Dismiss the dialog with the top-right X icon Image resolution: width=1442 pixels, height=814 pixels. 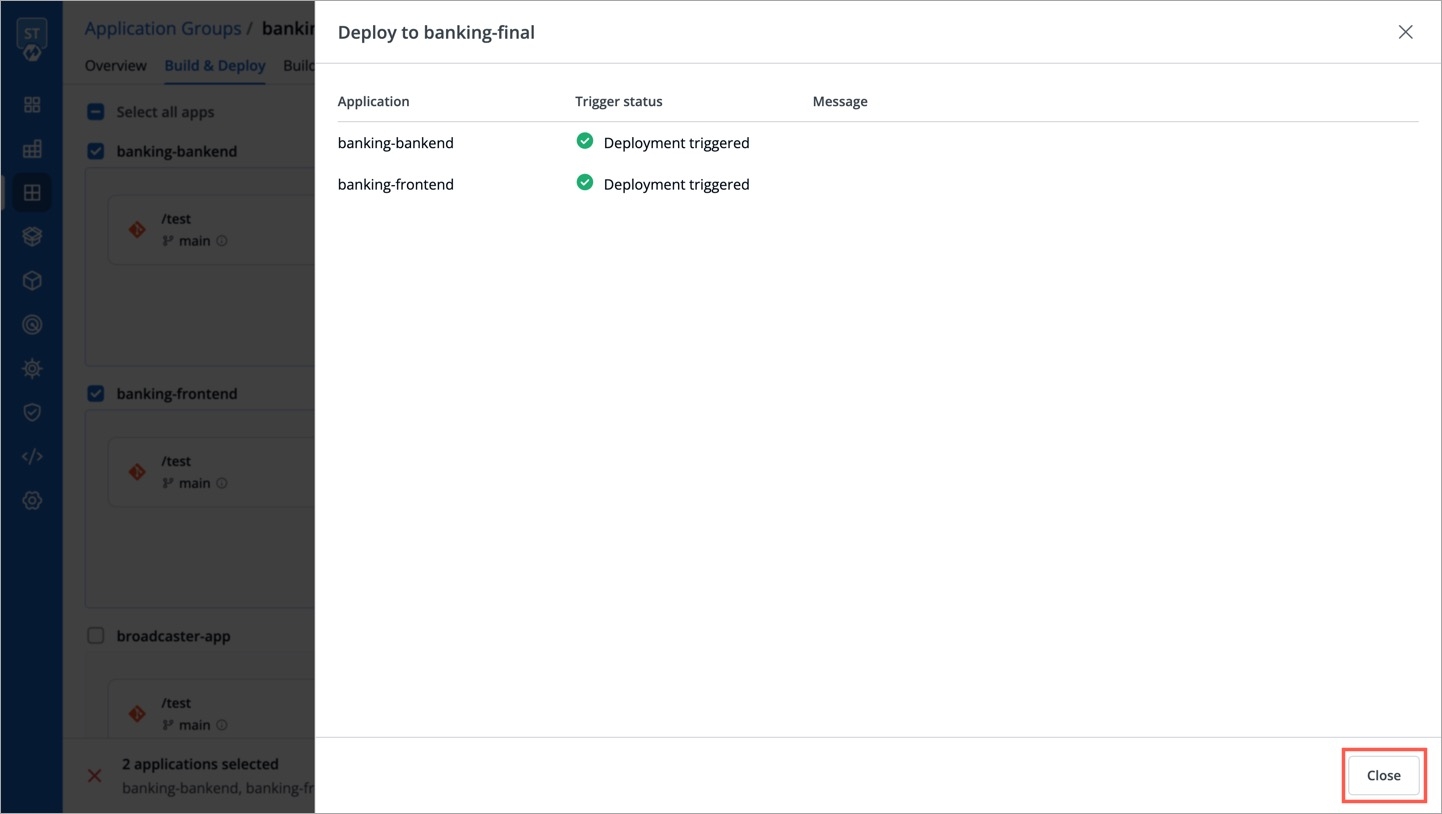point(1405,32)
